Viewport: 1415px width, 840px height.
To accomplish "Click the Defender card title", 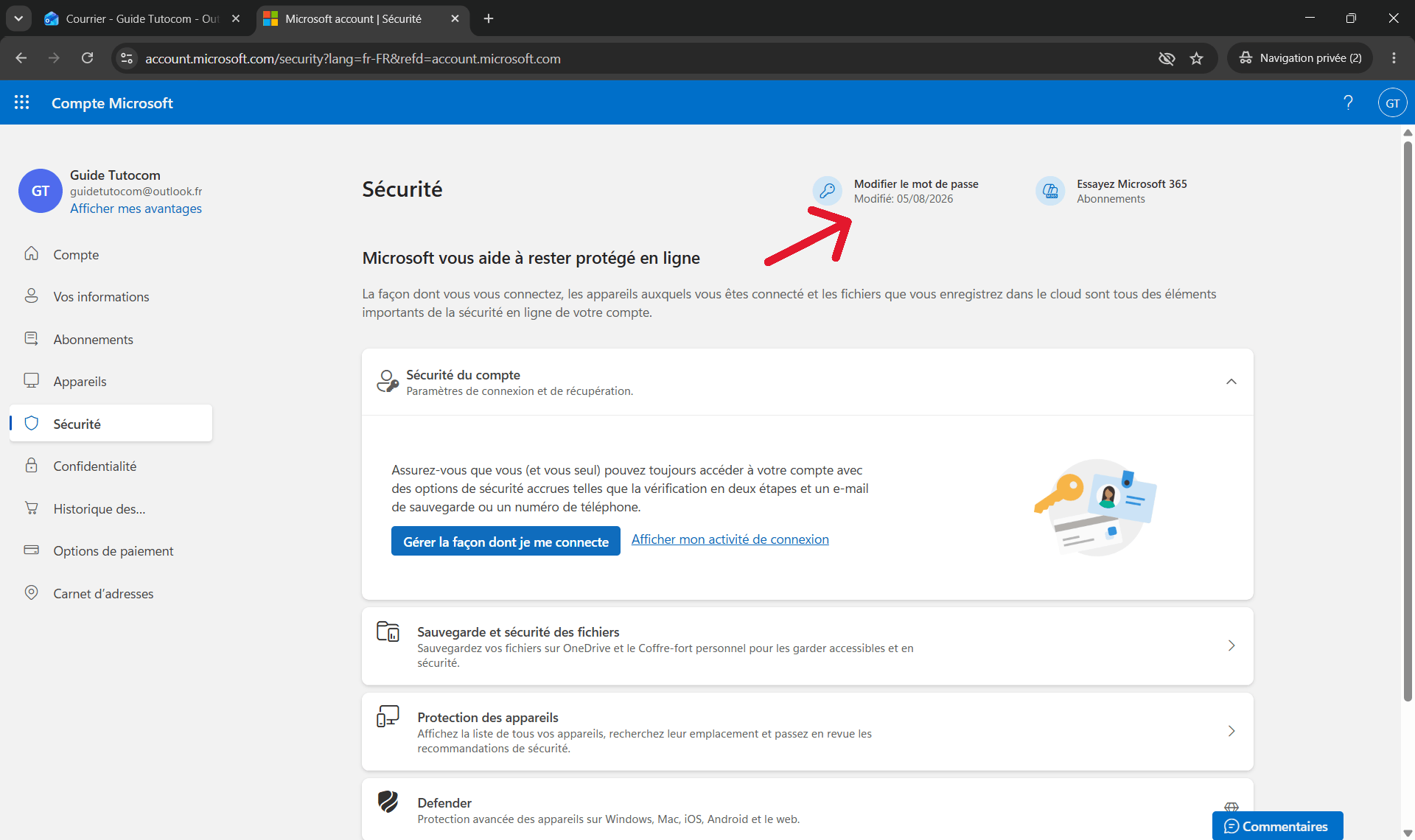I will [x=444, y=802].
